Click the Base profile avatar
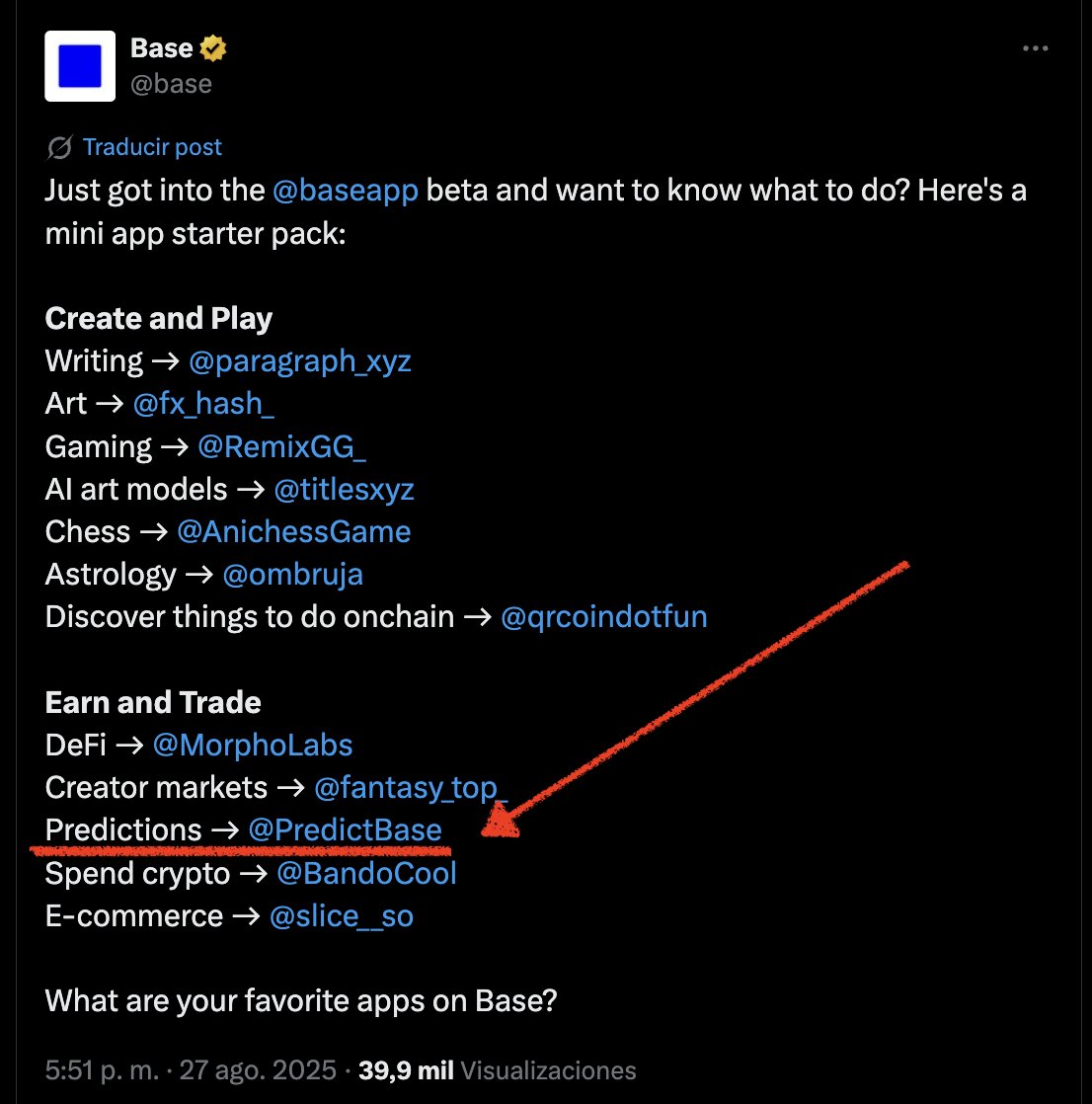This screenshot has height=1104, width=1092. (80, 66)
